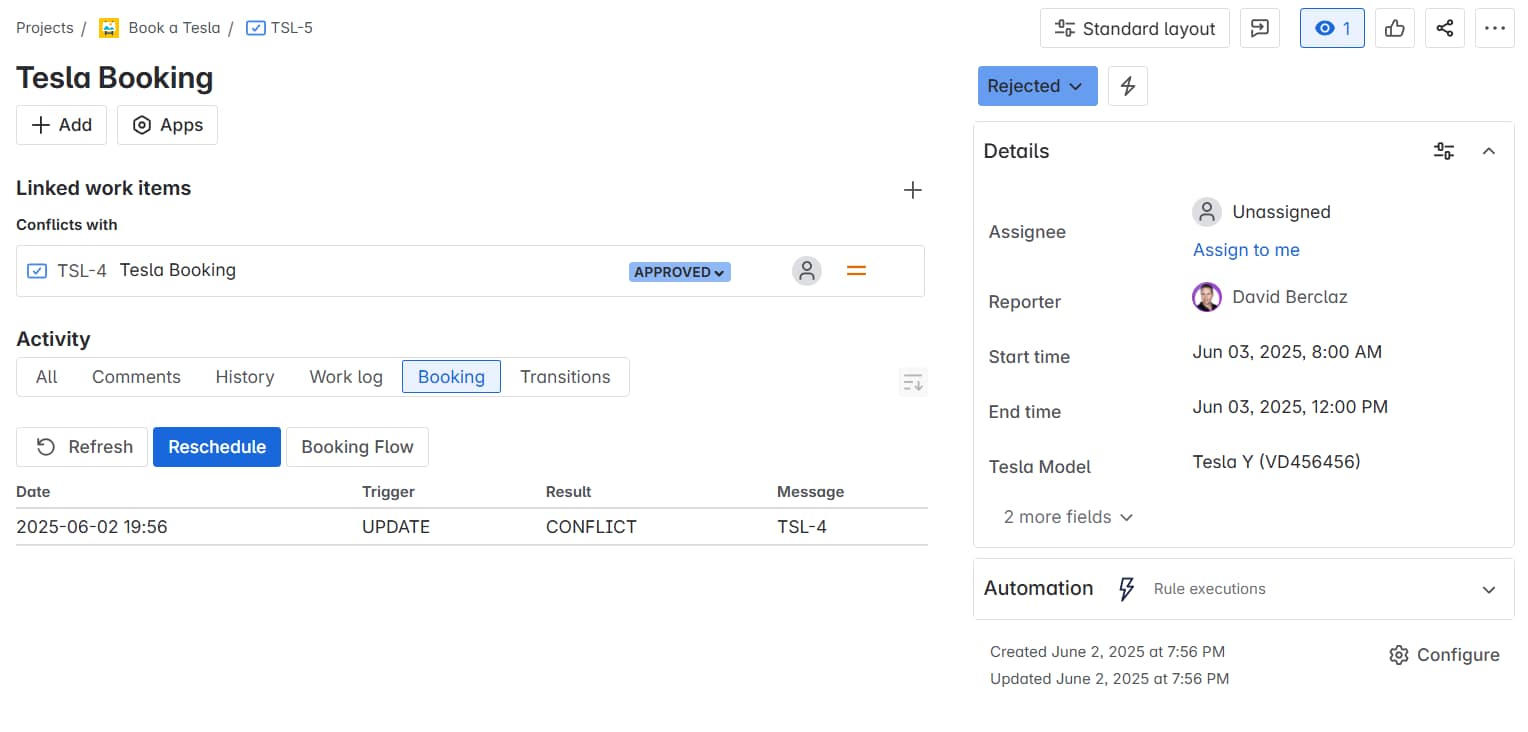The height and width of the screenshot is (732, 1528).
Task: Click the TSL-4 task checkbox icon
Action: tap(37, 270)
